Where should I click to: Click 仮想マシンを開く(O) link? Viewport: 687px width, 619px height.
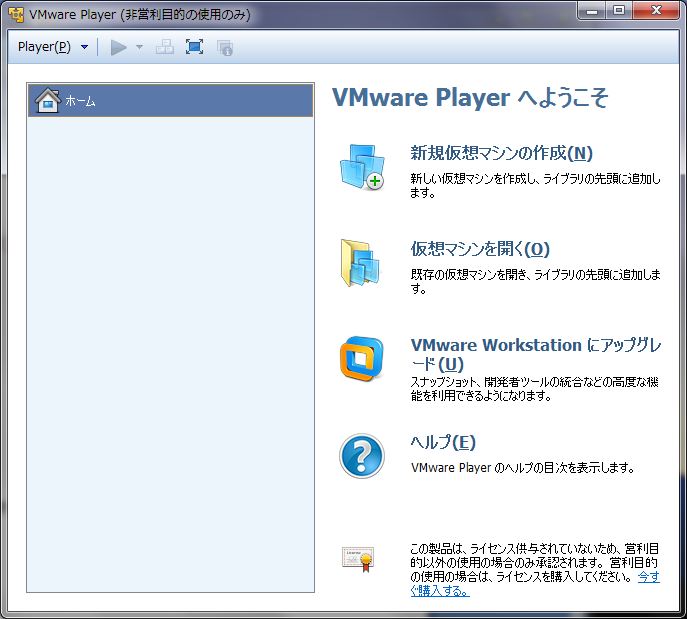480,249
